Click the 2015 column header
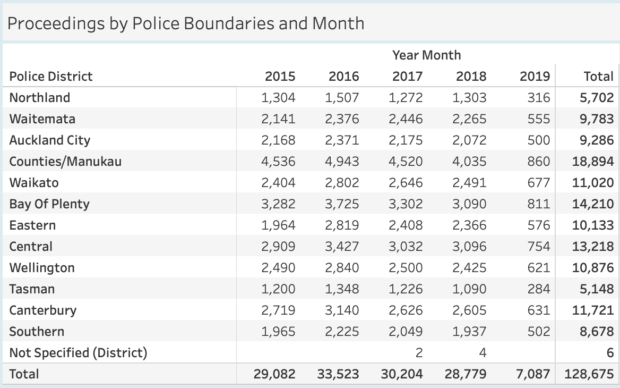 pyautogui.click(x=280, y=76)
